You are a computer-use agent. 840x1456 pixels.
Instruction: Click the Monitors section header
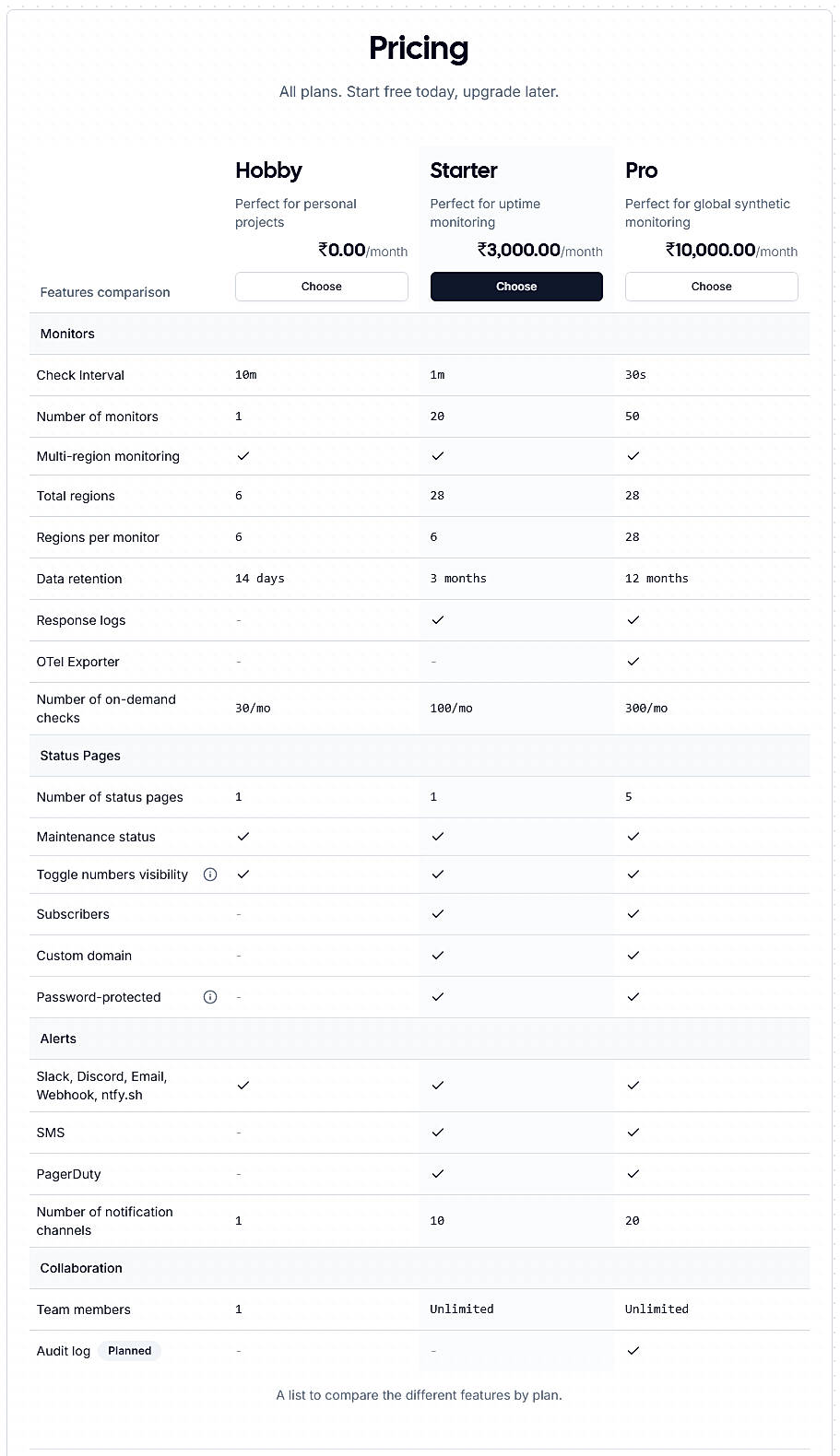click(x=66, y=334)
